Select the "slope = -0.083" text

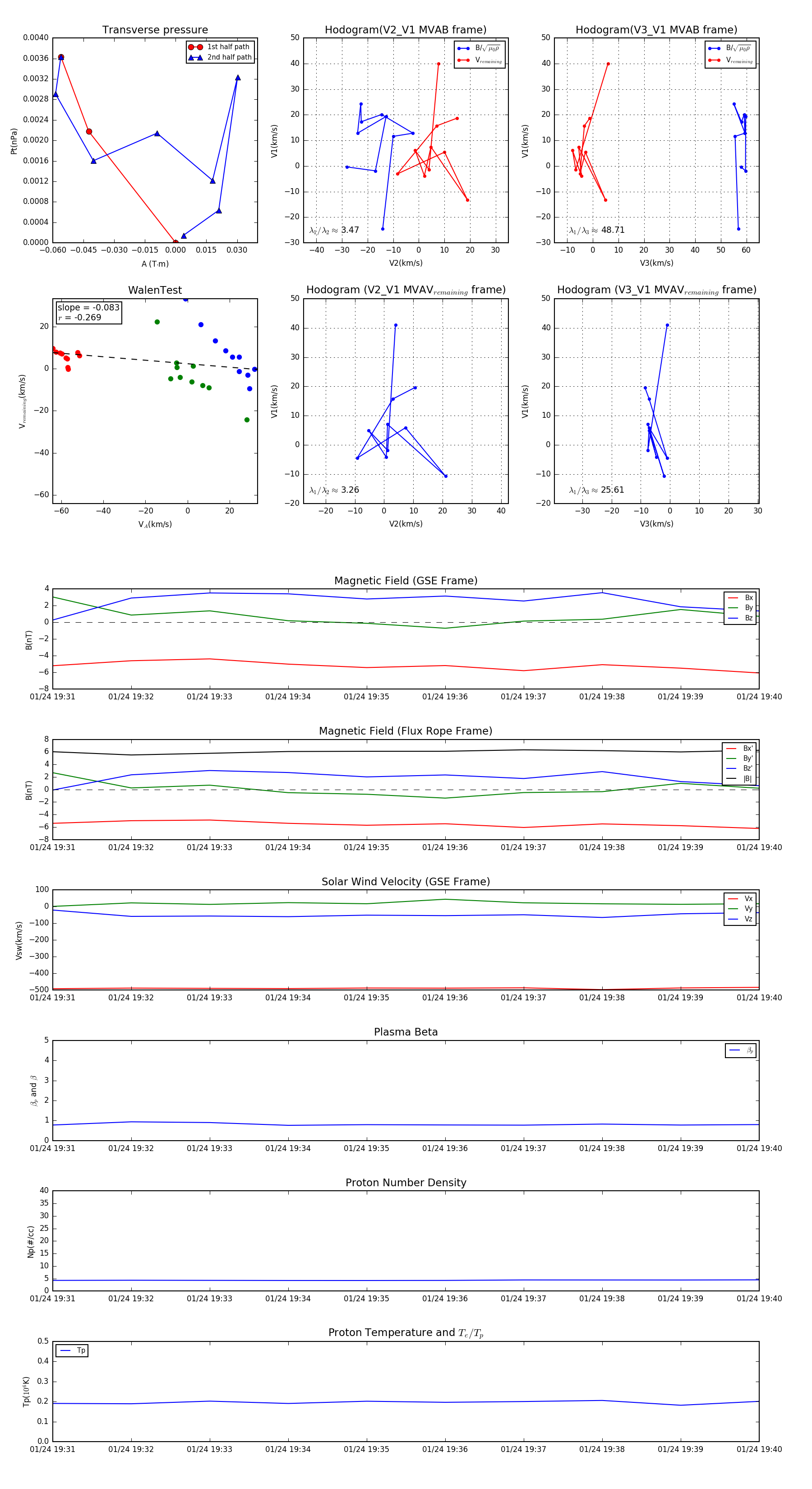pos(88,308)
